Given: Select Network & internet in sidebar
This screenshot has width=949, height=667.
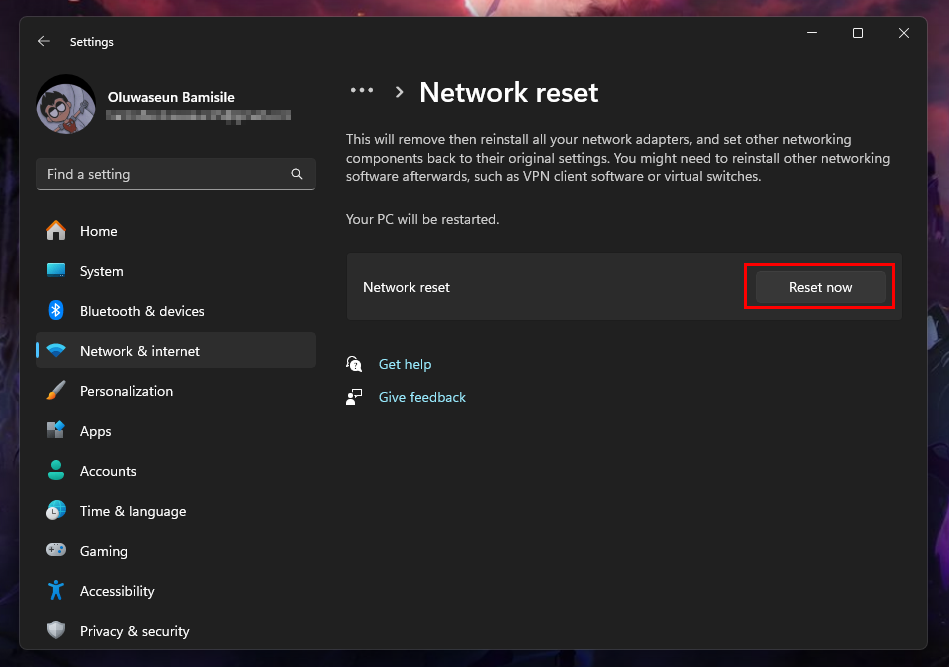Looking at the screenshot, I should click(140, 351).
